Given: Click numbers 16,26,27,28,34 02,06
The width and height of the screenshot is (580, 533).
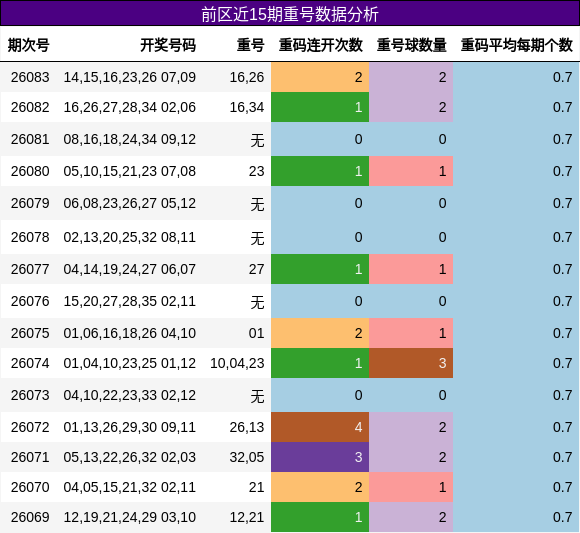Looking at the screenshot, I should click(x=129, y=107).
